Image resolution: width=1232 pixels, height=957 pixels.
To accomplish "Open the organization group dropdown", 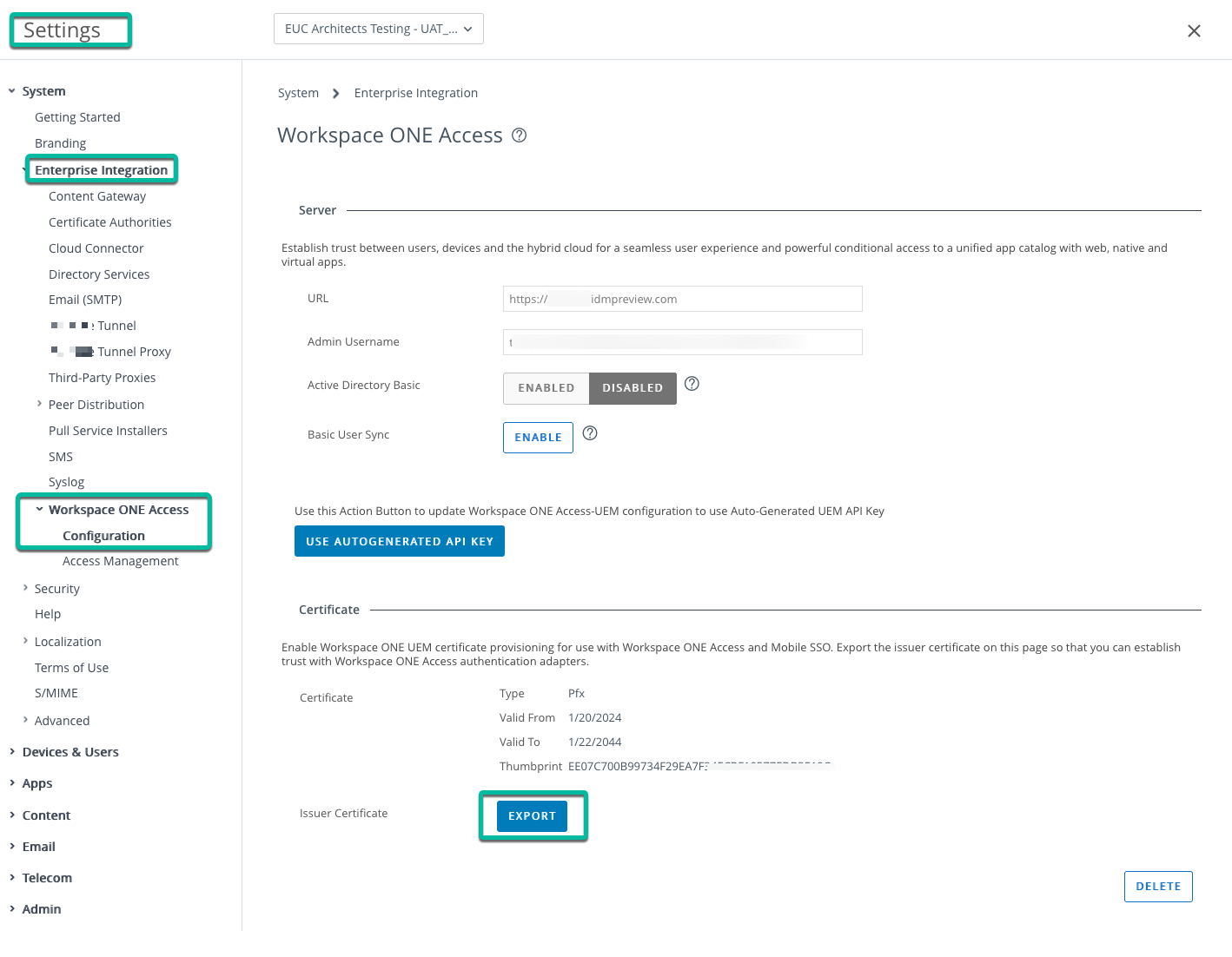I will tap(378, 29).
